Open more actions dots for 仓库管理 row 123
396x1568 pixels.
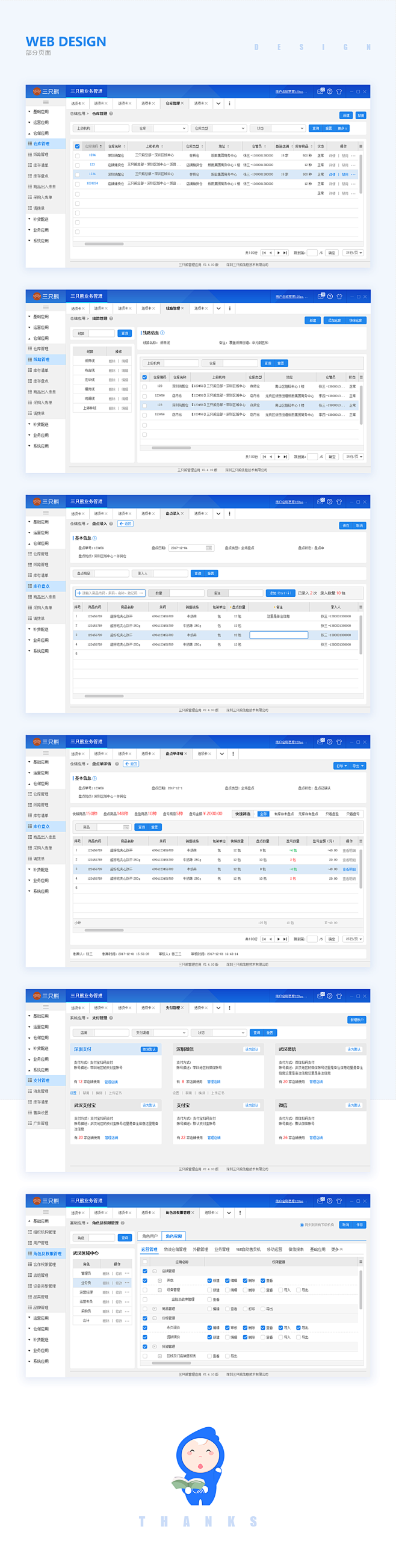353,165
